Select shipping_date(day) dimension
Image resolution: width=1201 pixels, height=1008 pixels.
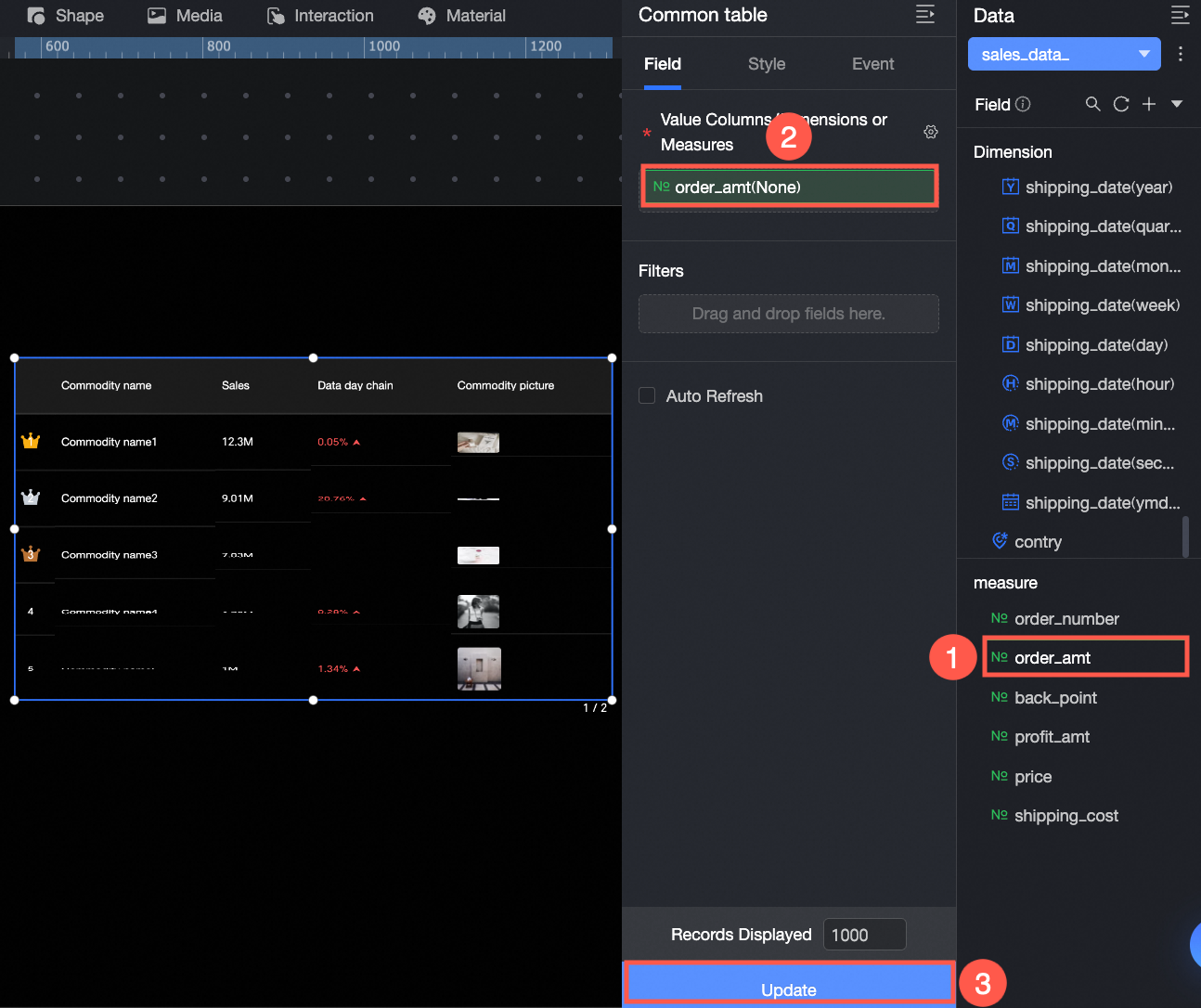click(x=1085, y=345)
